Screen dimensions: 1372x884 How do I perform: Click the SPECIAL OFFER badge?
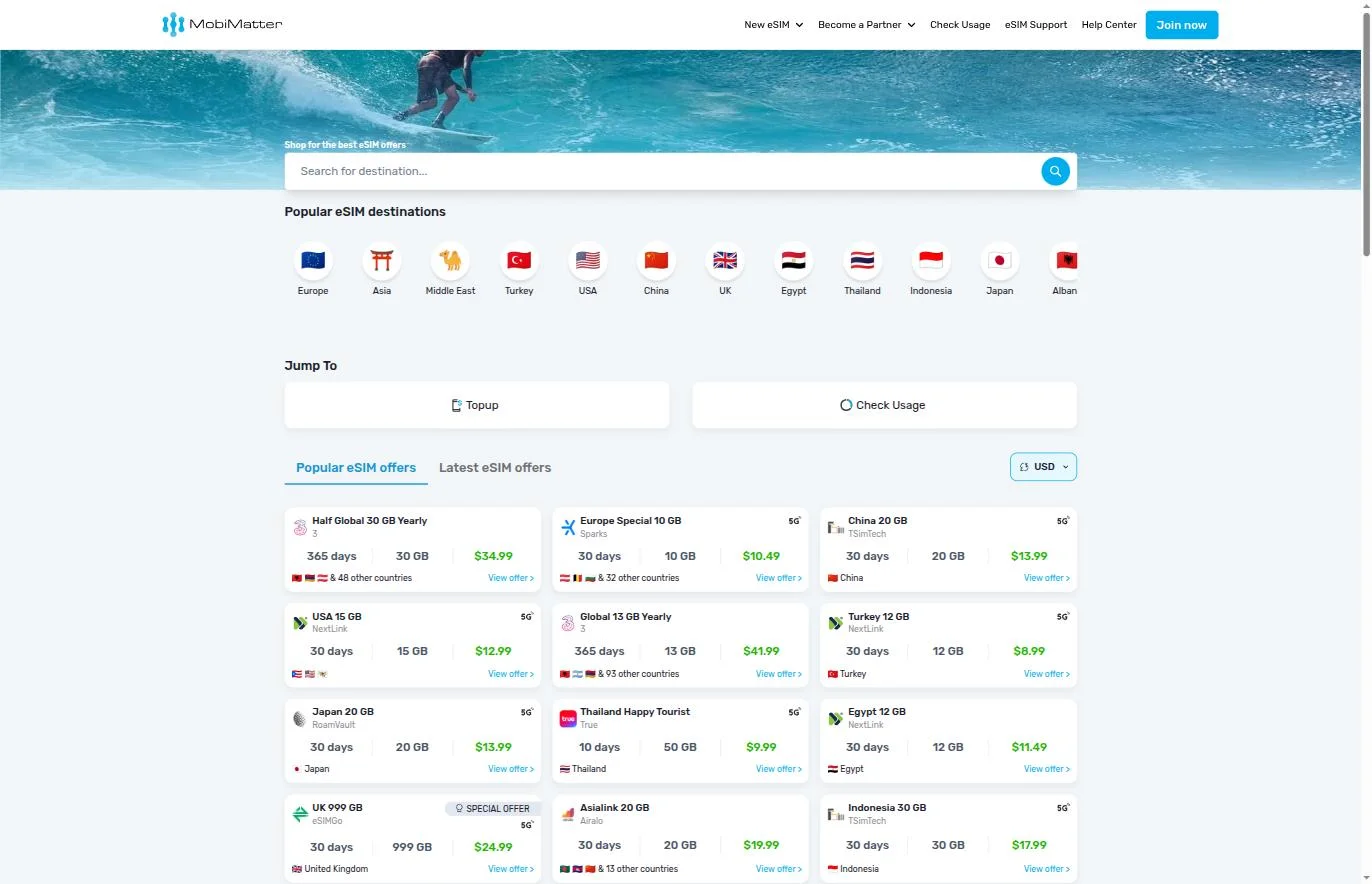click(x=493, y=808)
